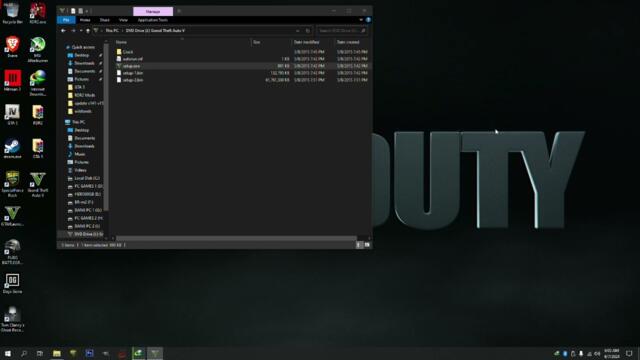The height and width of the screenshot is (360, 640).
Task: Open the taskbar volume icon
Action: (x=598, y=353)
